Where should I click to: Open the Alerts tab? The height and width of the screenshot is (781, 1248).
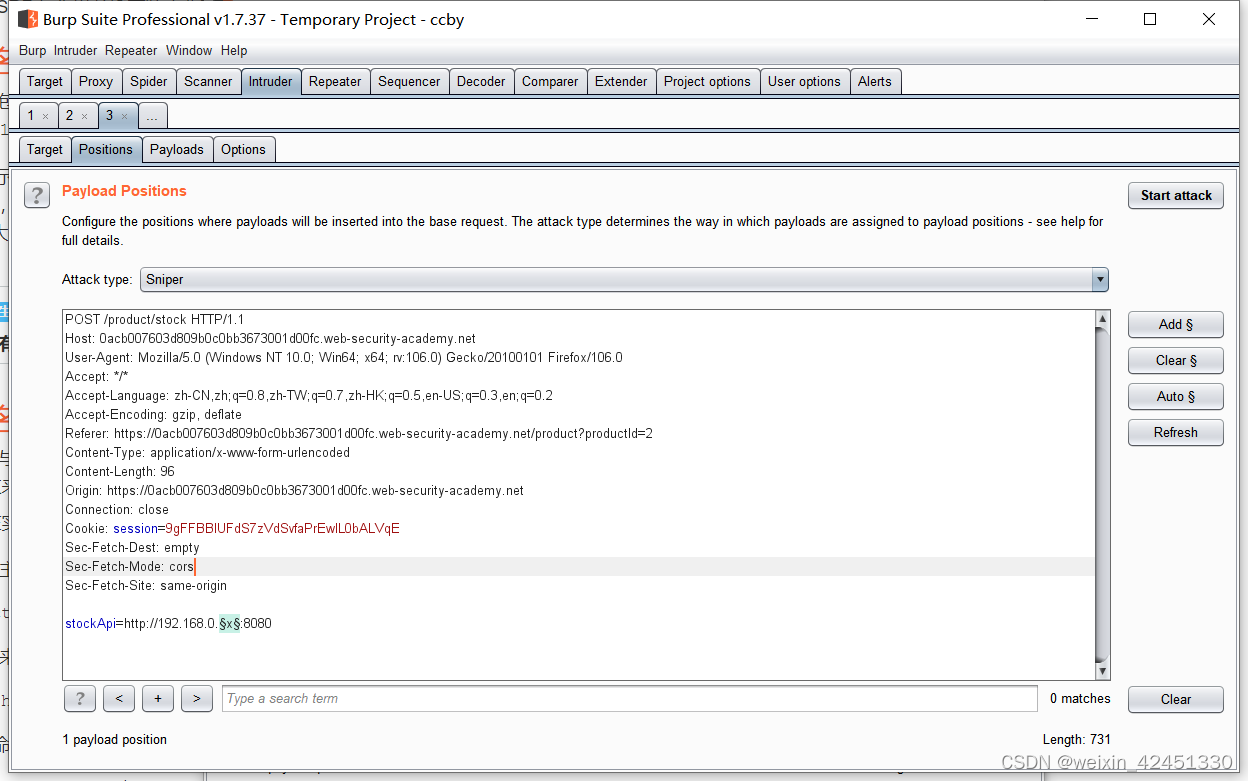tap(875, 82)
